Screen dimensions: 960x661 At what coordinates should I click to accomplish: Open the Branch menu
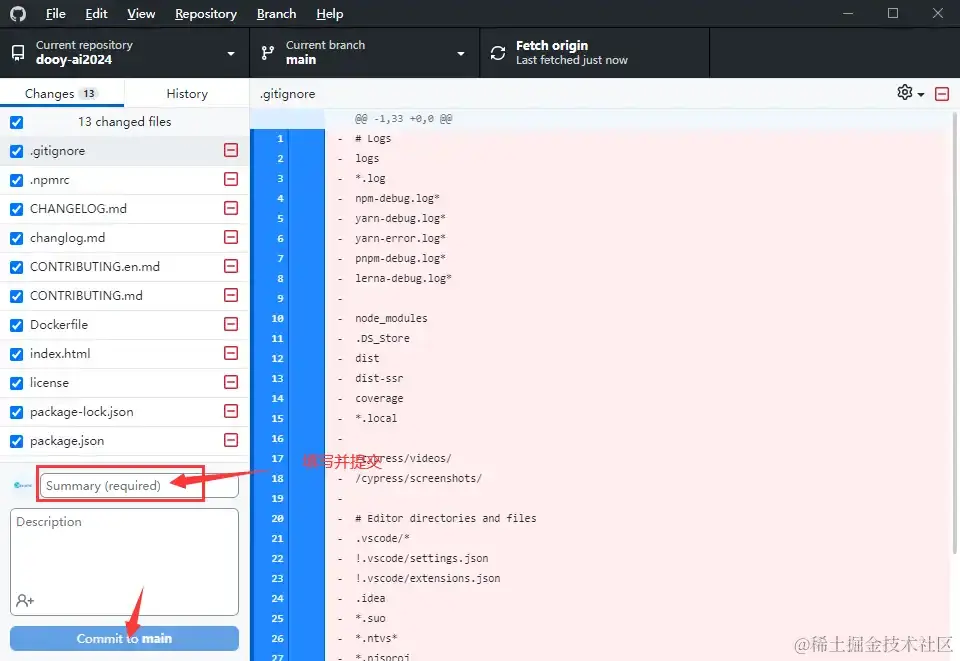point(276,13)
